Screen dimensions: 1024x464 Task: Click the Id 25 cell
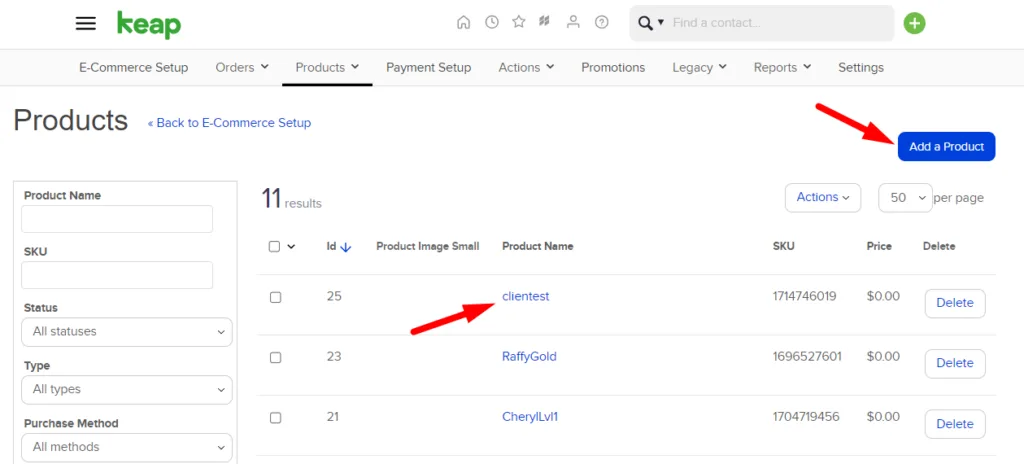[334, 296]
